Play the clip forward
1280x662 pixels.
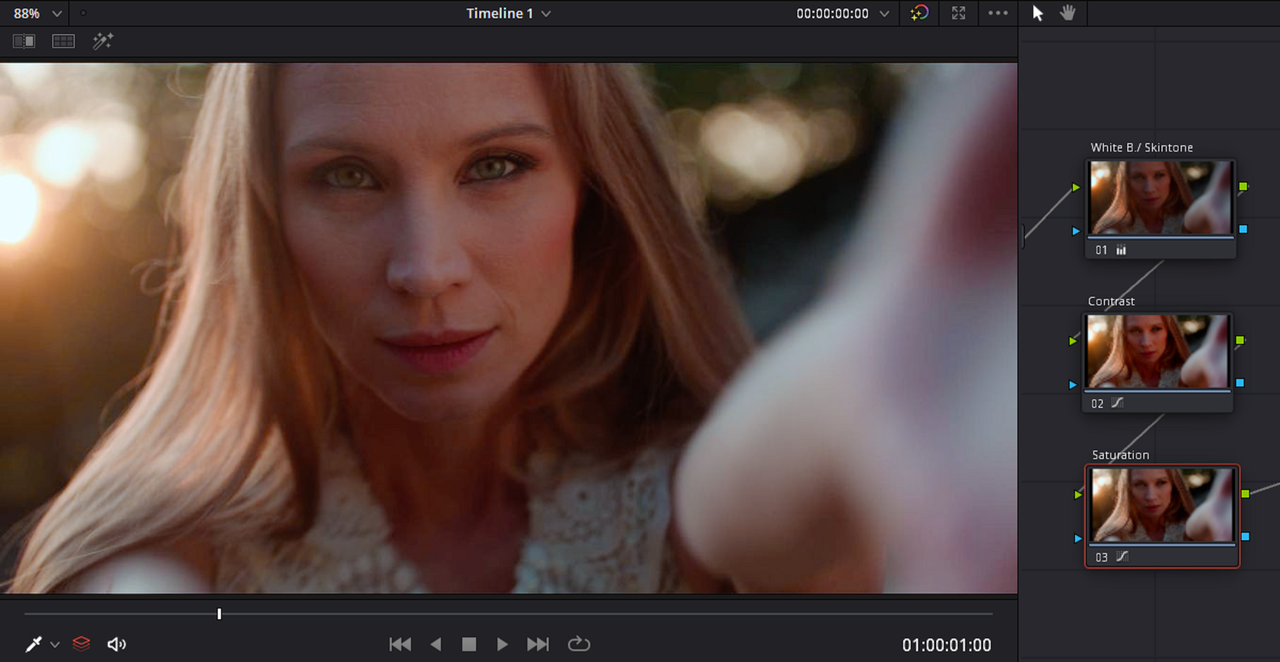tap(502, 644)
